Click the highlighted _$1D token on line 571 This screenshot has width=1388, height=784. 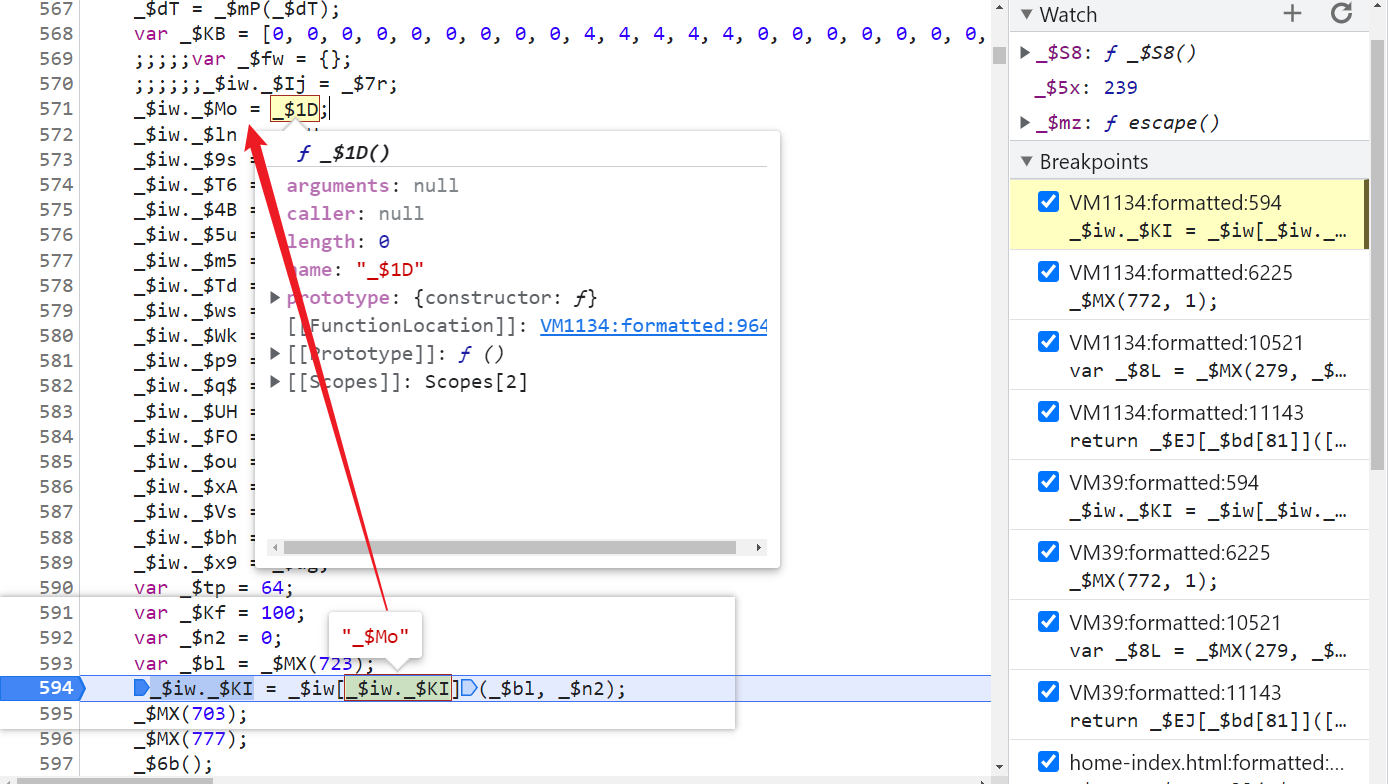click(x=294, y=109)
